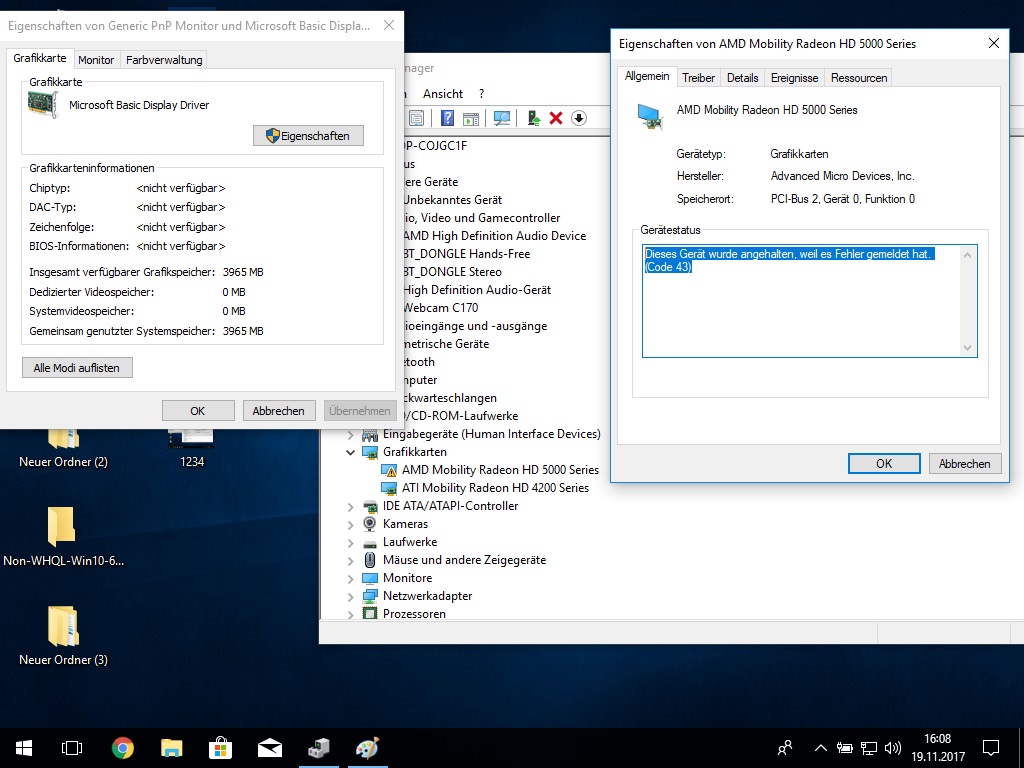
Task: Switch to the Farbverwaltung tab
Action: 164,59
